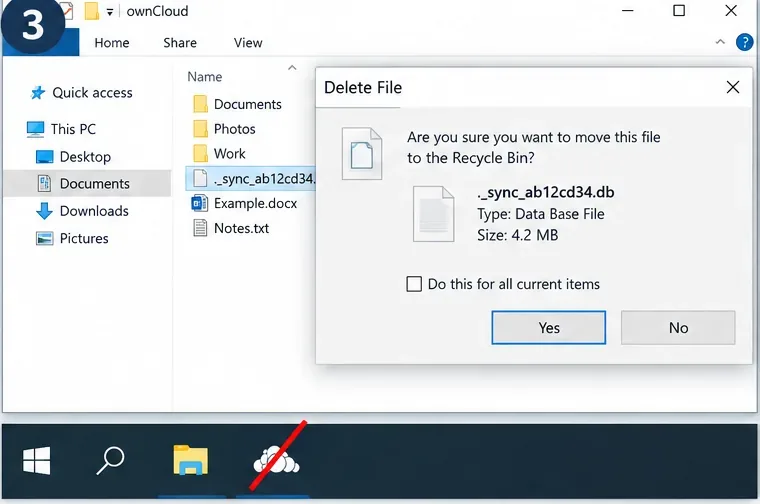Collapse the ribbon with the chevron arrow
Viewport: 760px width, 504px height.
720,42
